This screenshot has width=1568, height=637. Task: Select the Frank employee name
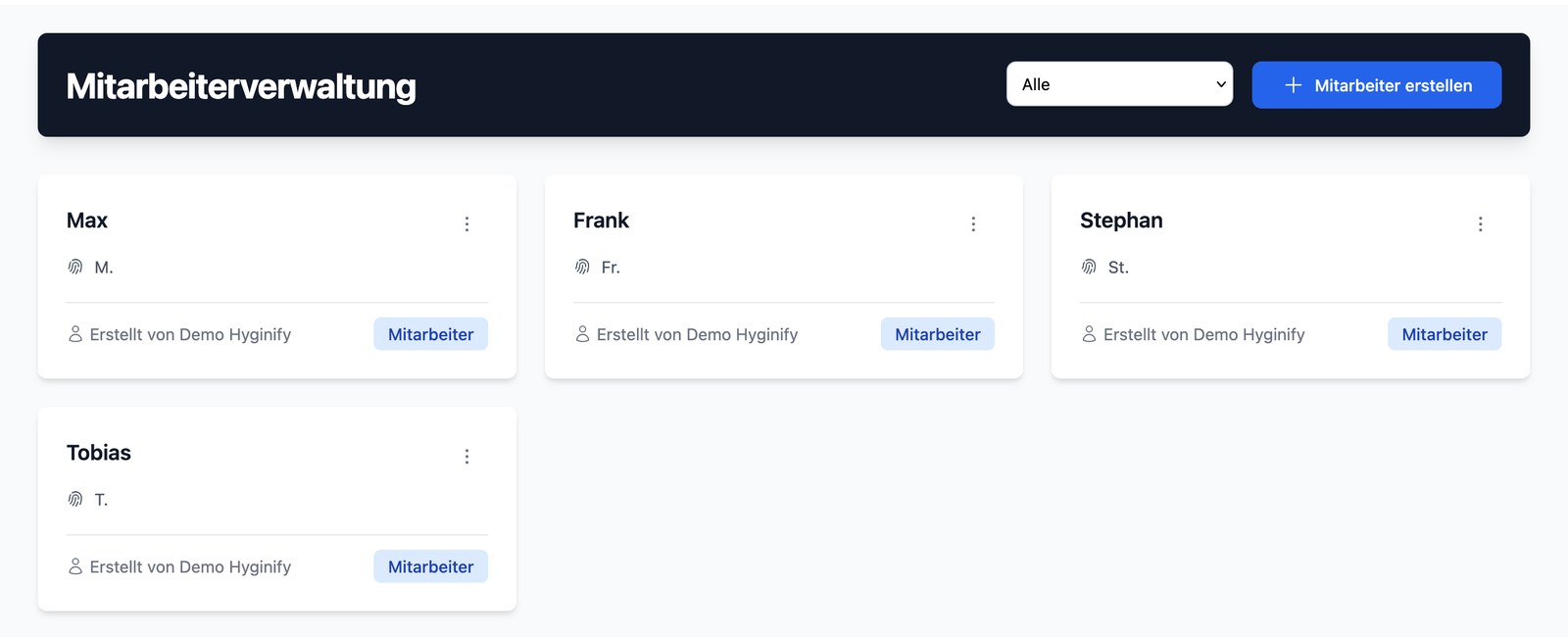[601, 220]
